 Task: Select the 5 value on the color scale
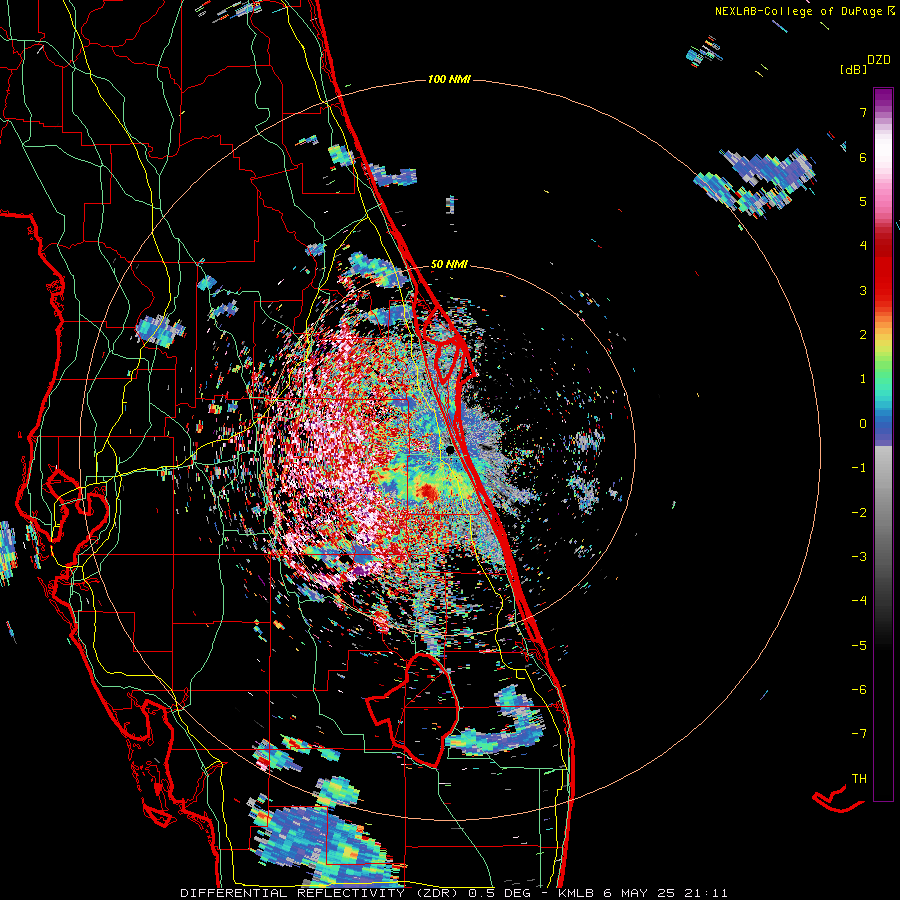[x=863, y=201]
